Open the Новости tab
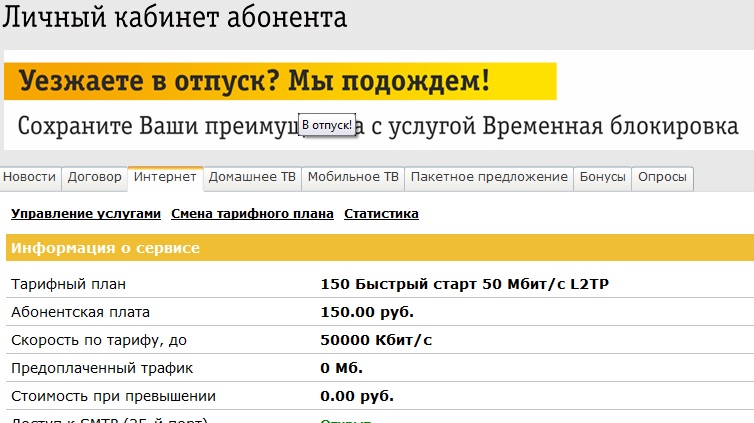 coord(29,178)
